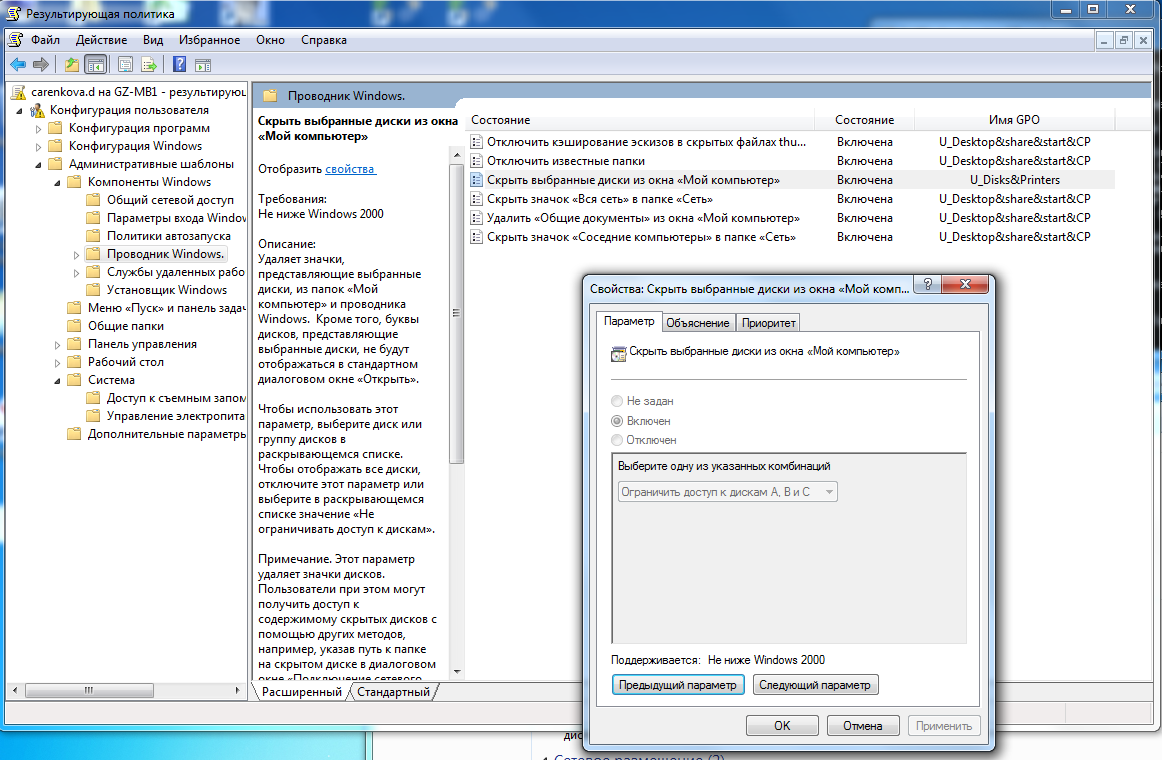Viewport: 1162px width, 760px height.
Task: Open the disk restriction combination dropdown
Action: (x=728, y=492)
